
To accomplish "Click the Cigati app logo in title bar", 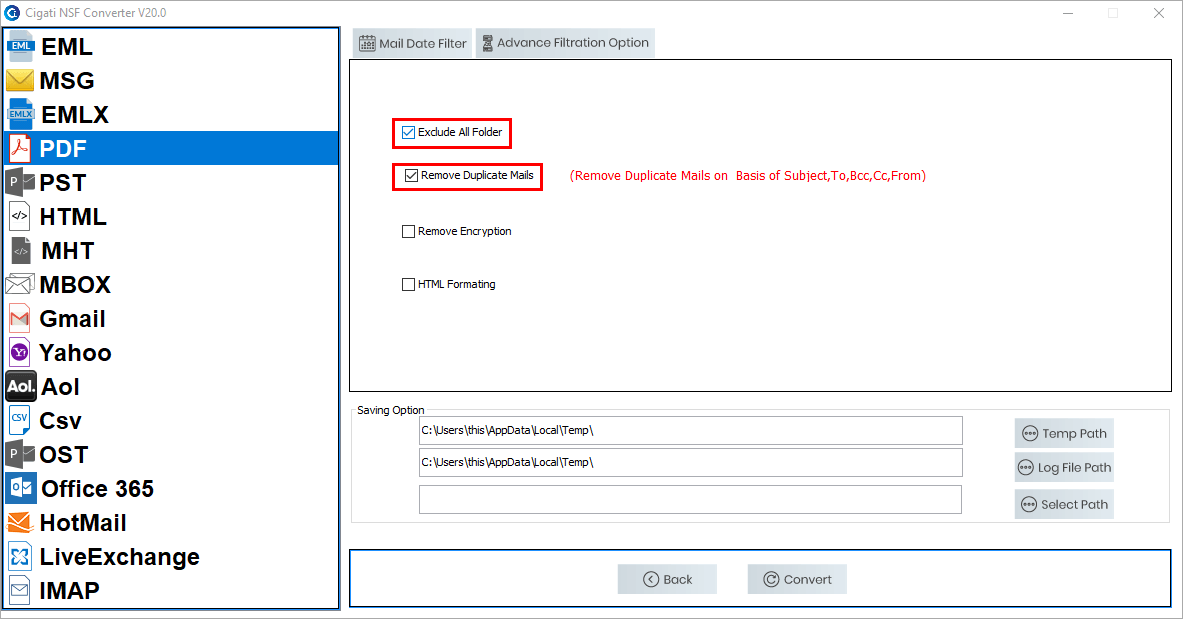I will [x=12, y=13].
